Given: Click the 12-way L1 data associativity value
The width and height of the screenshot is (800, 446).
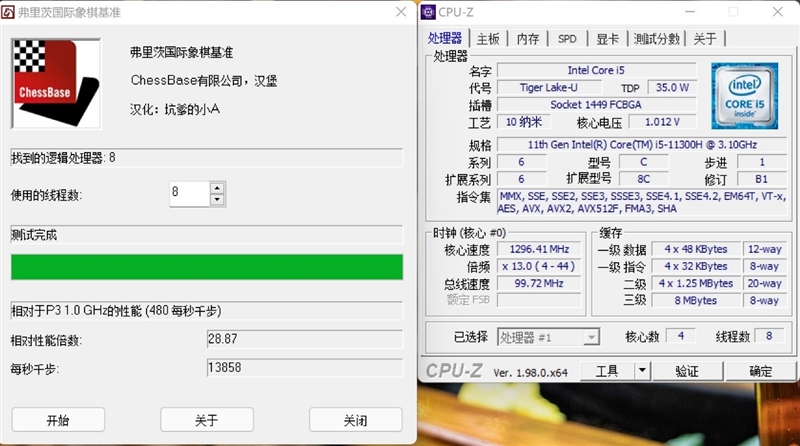Looking at the screenshot, I should (764, 249).
